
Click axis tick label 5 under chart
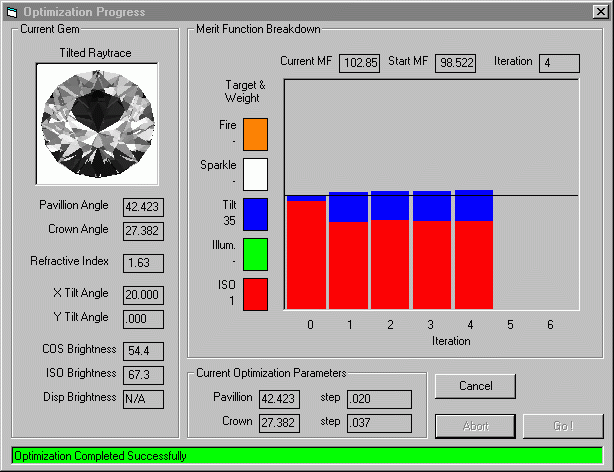click(x=510, y=325)
